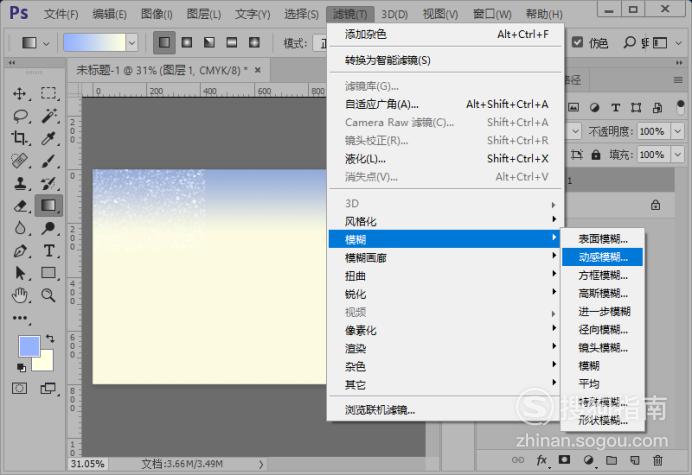The height and width of the screenshot is (475, 692).
Task: Select the Zoom tool
Action: 49,295
